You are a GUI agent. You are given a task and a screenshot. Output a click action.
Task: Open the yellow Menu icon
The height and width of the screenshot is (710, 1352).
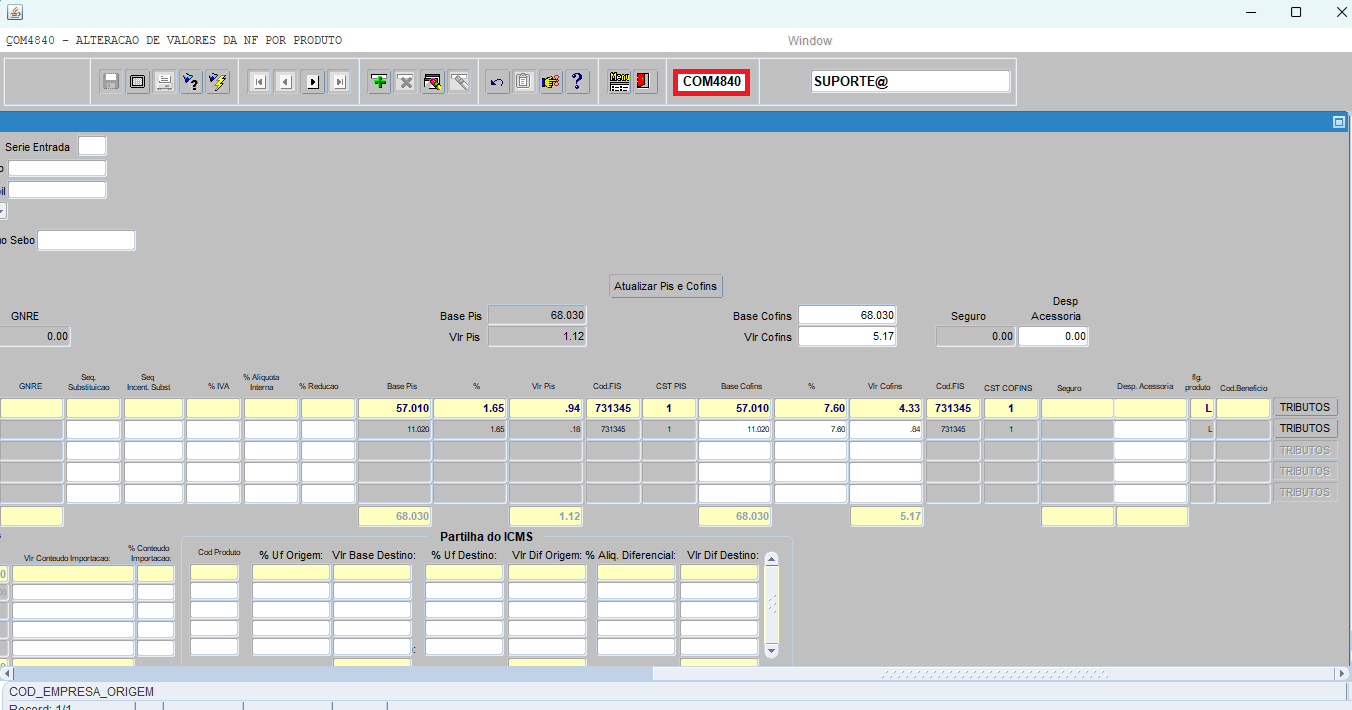coord(619,82)
